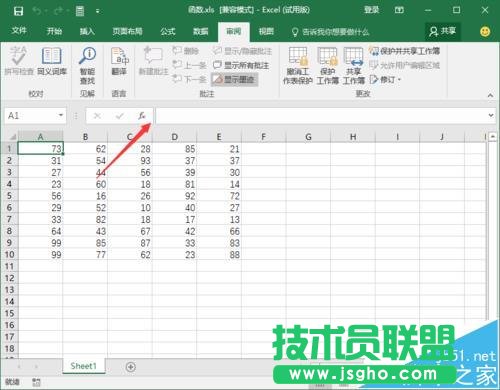Click 共享工作簿

click(354, 66)
